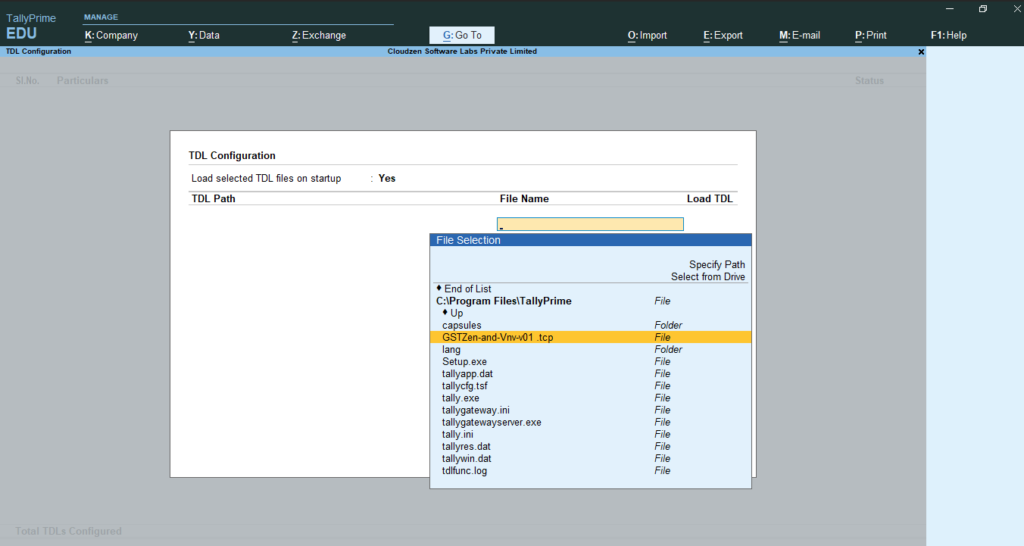
Task: Open the P: Print menu
Action: coord(871,35)
